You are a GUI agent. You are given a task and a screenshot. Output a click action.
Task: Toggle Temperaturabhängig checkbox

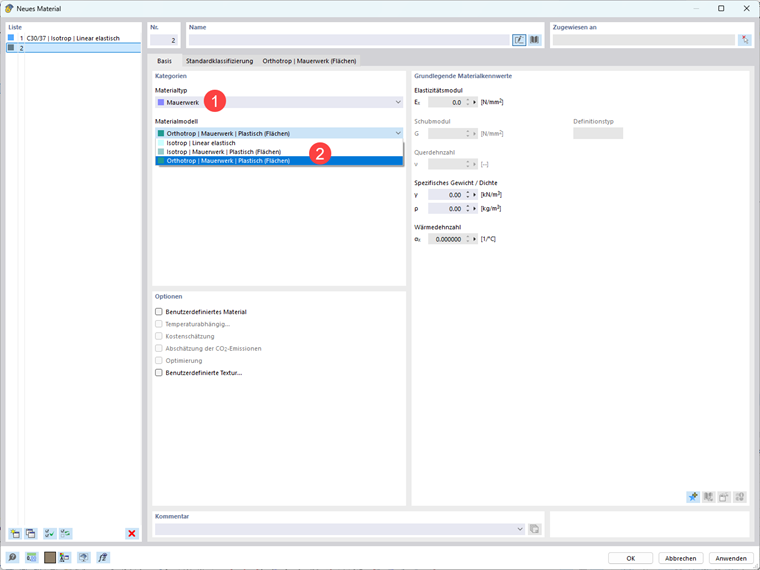tap(158, 324)
